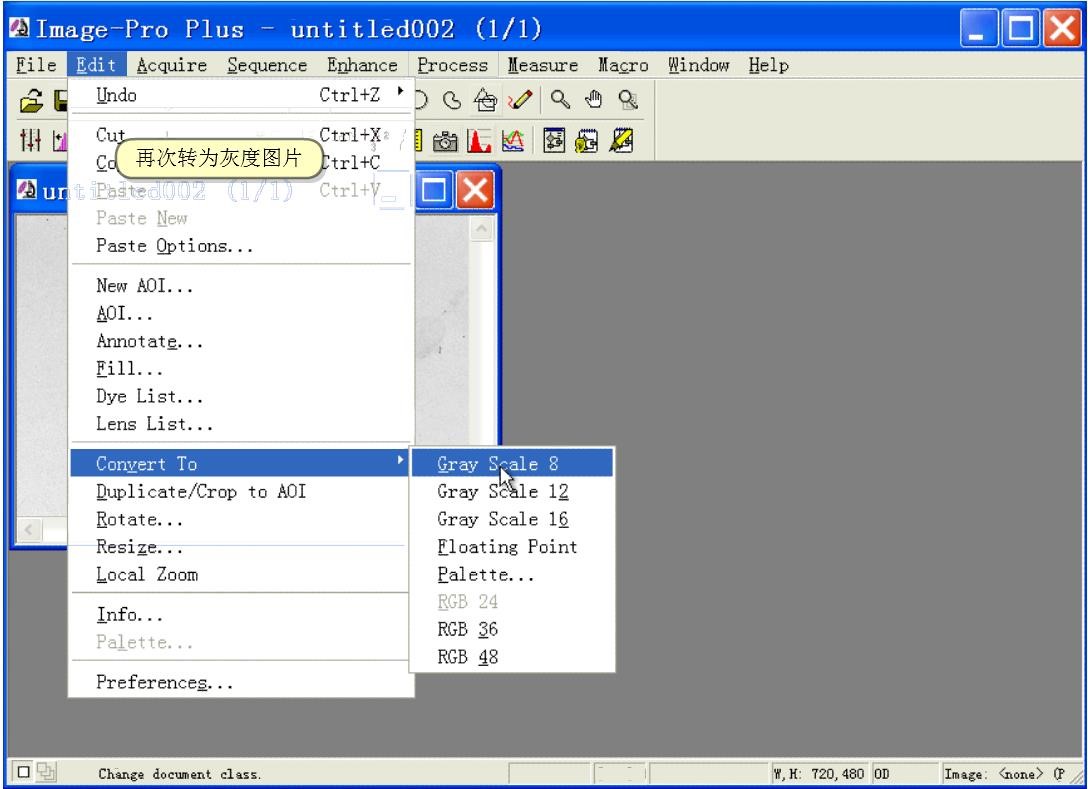Click the document's horizontal scrollbar left arrow
The width and height of the screenshot is (1088, 789).
point(28,531)
